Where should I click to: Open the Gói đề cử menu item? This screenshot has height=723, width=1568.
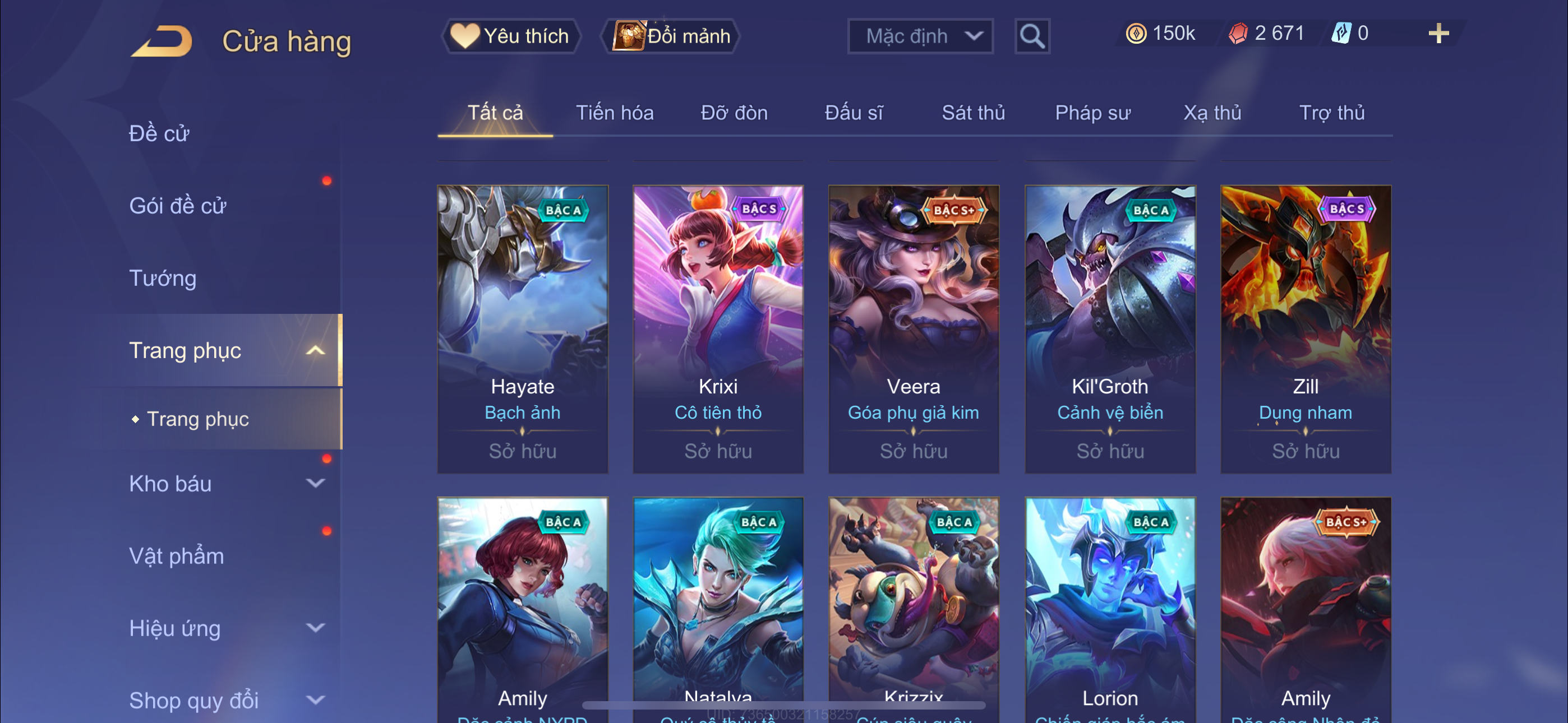point(177,206)
